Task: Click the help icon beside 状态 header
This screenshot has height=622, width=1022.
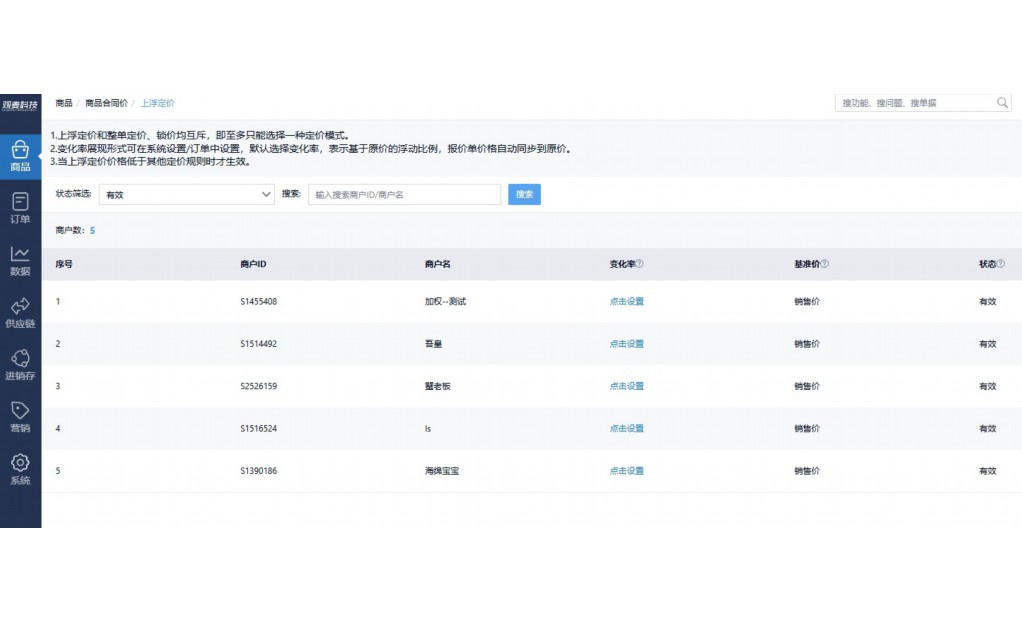Action: (1000, 263)
